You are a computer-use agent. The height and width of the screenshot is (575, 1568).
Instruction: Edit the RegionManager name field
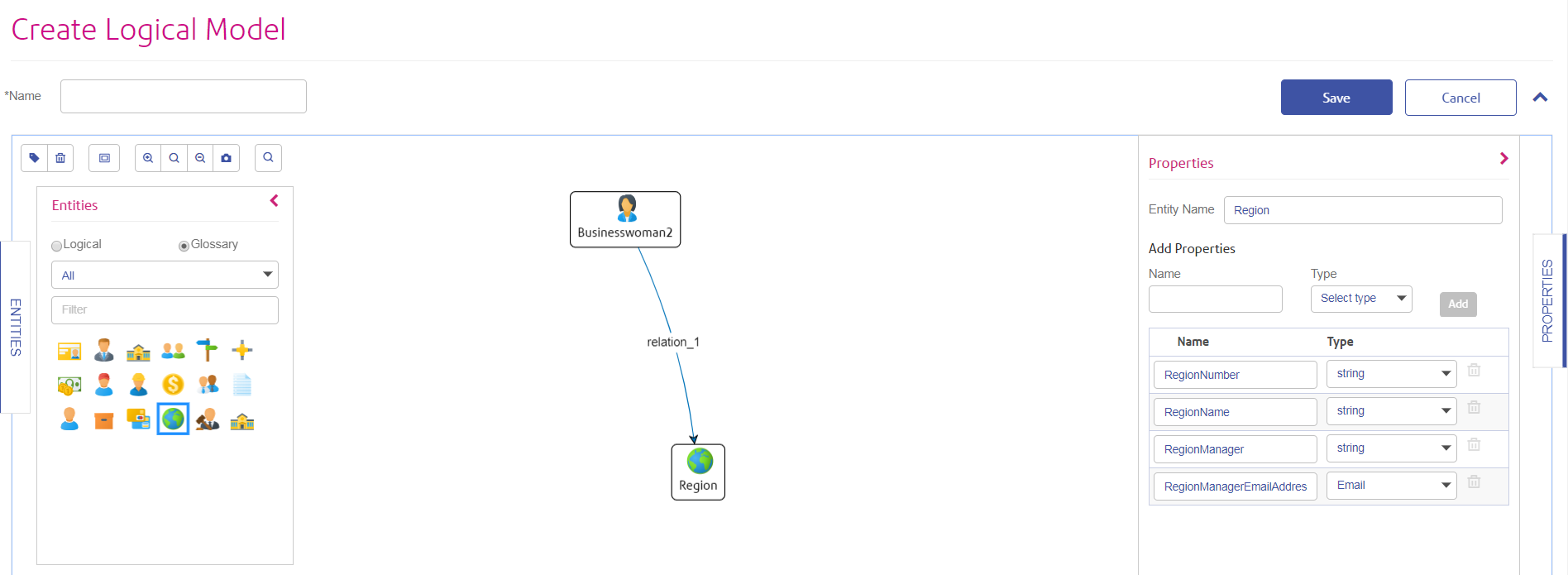(x=1236, y=449)
